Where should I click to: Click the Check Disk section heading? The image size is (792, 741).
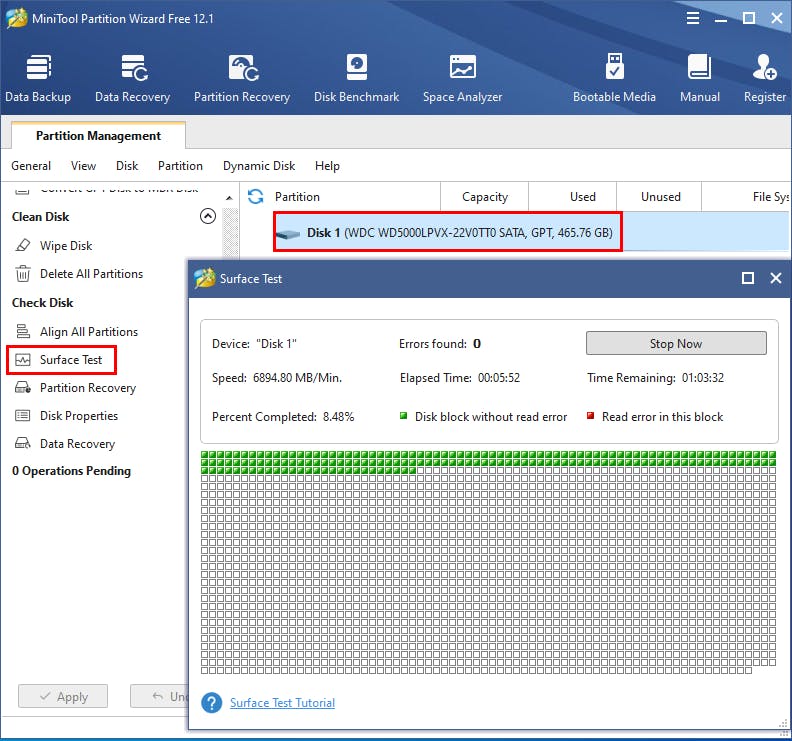42,303
